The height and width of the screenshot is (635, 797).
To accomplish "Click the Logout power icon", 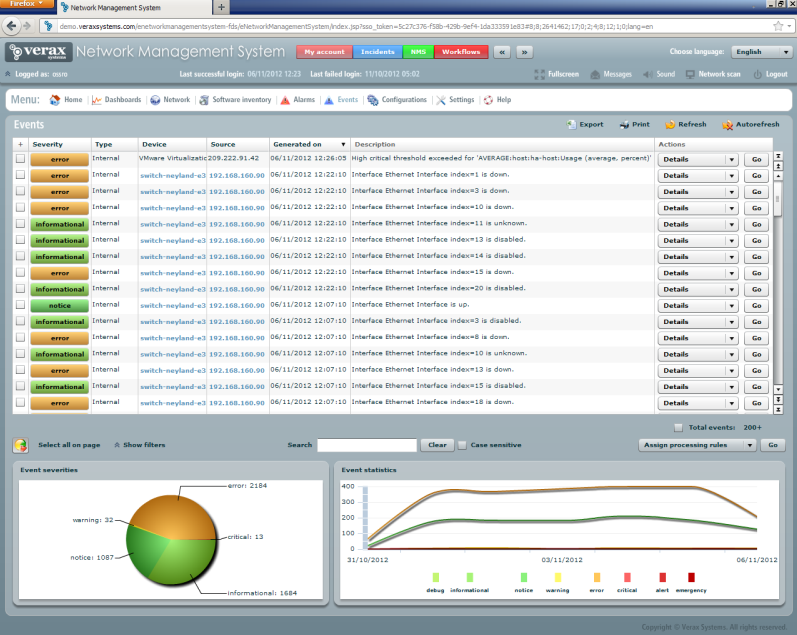I will click(x=757, y=74).
